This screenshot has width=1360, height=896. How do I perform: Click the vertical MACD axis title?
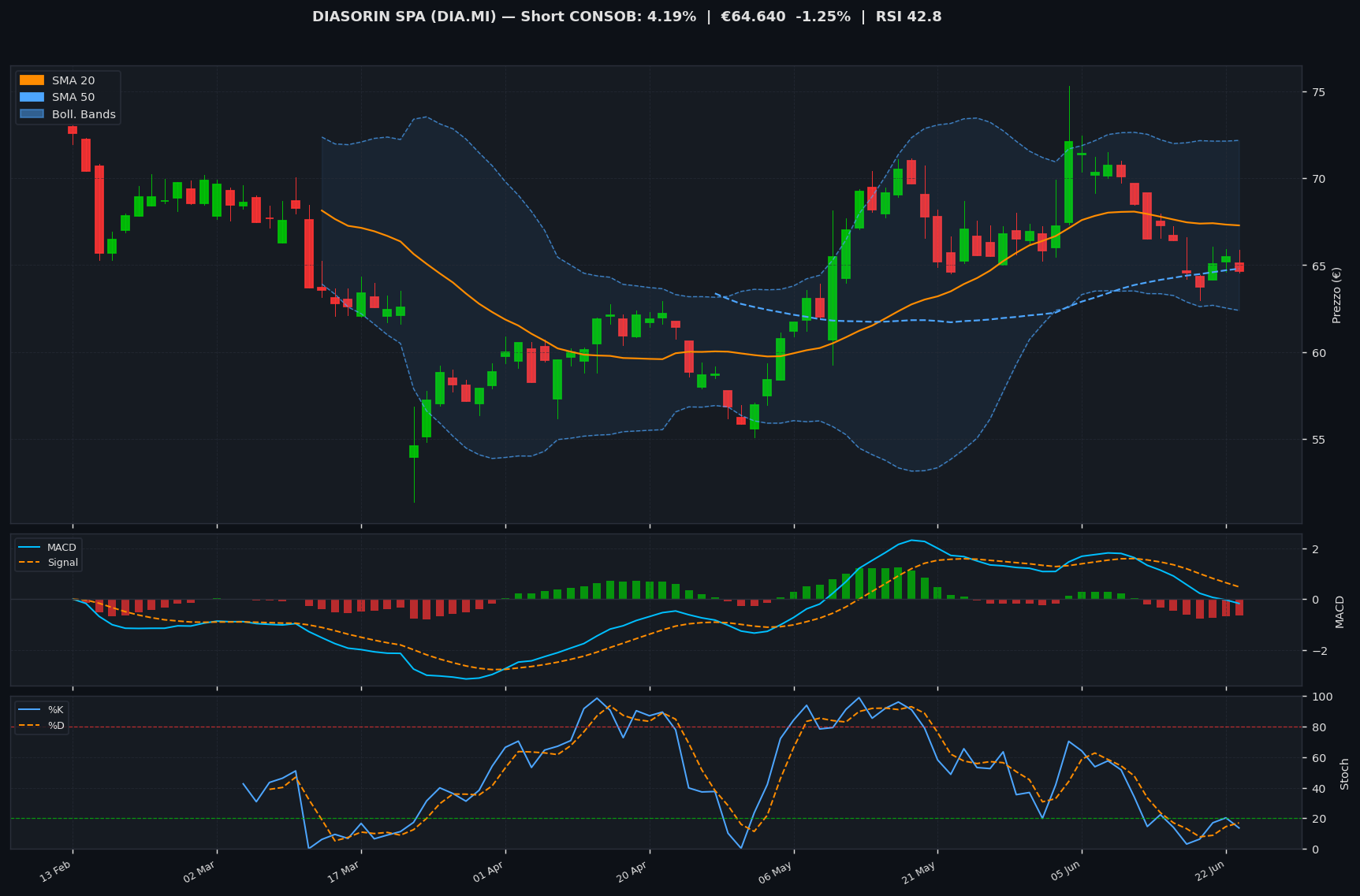tap(1340, 612)
